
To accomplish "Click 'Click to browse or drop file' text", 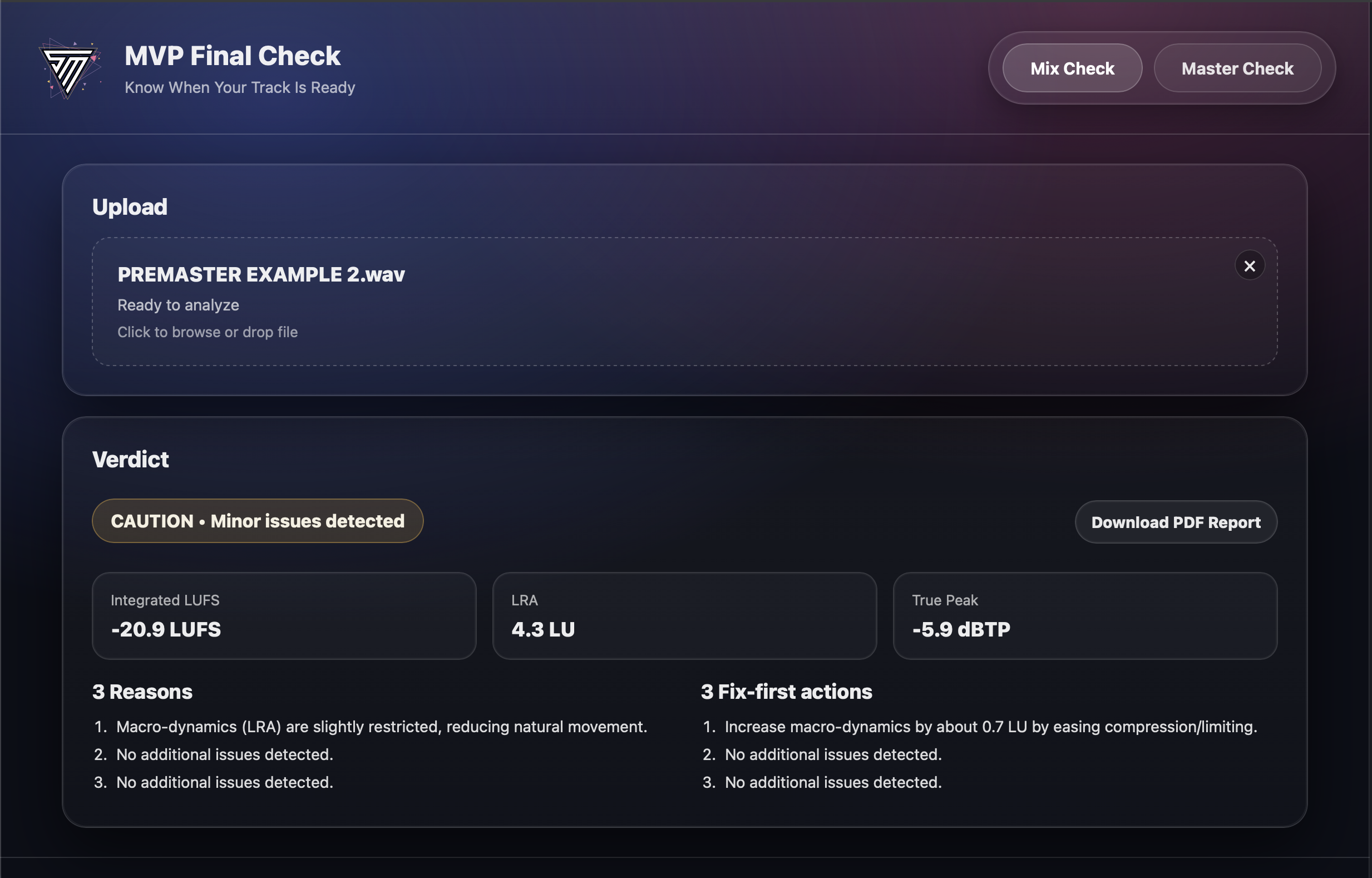I will pos(208,332).
